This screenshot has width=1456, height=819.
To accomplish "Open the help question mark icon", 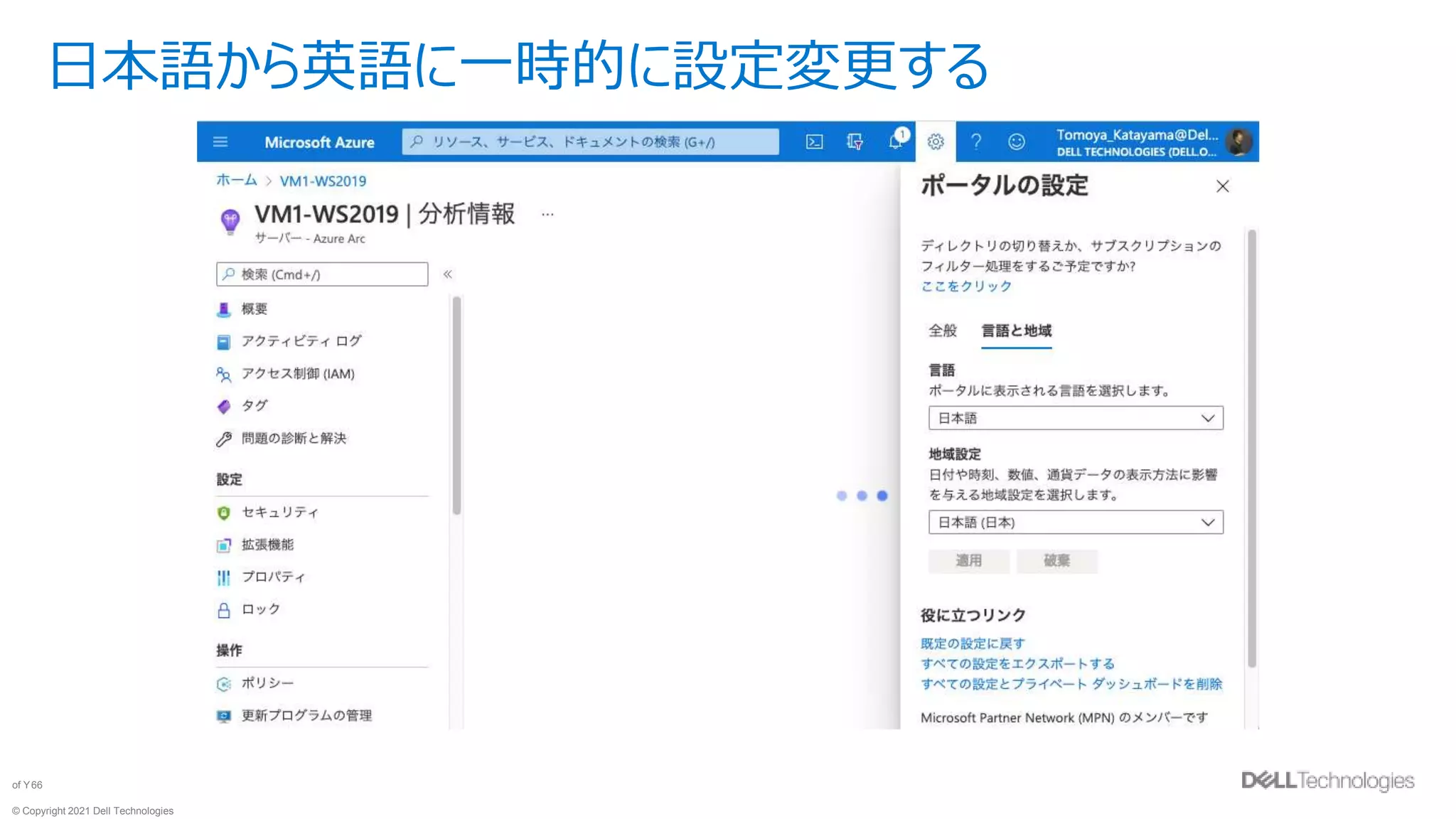I will tap(976, 142).
